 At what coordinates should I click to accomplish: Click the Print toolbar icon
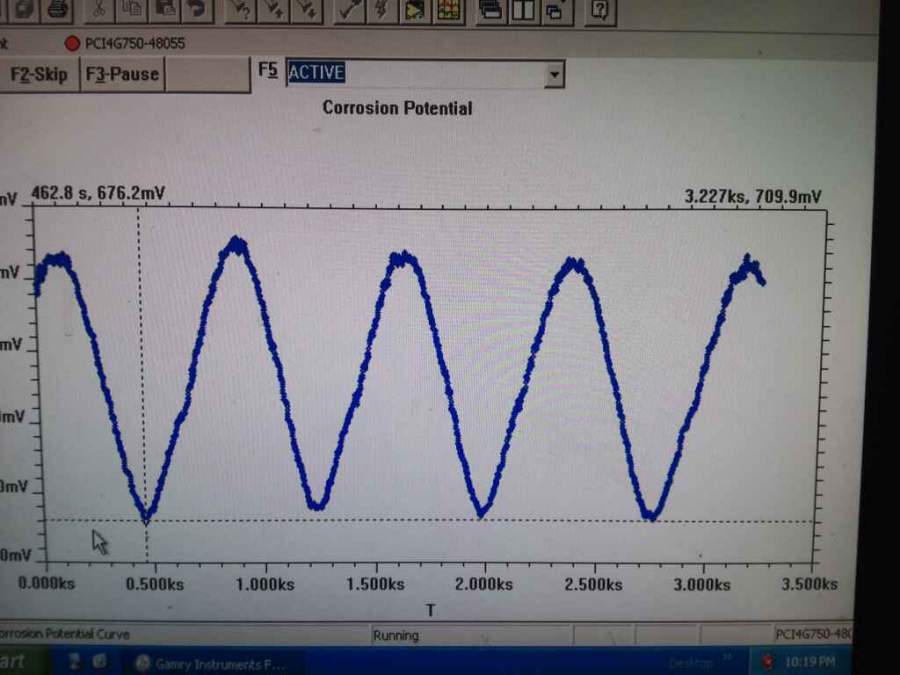[x=57, y=10]
